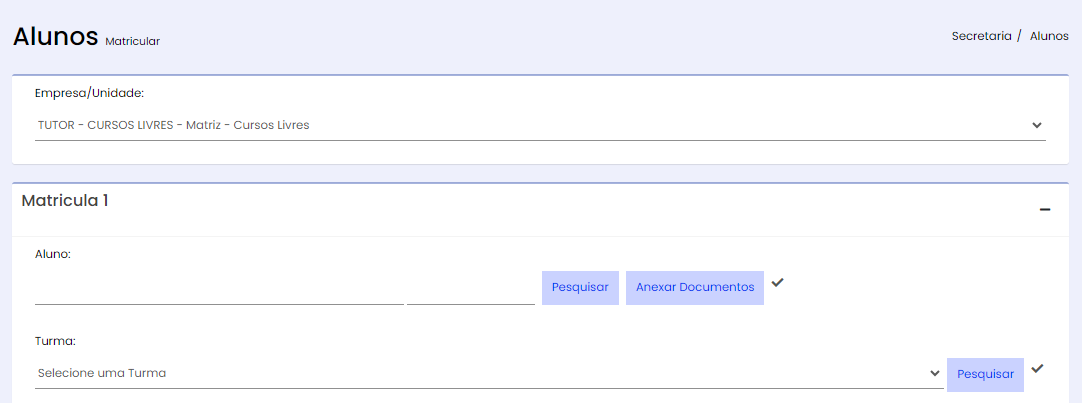Click the Pesquisar button beside the Turma field
Image resolution: width=1082 pixels, height=403 pixels.
click(x=985, y=375)
